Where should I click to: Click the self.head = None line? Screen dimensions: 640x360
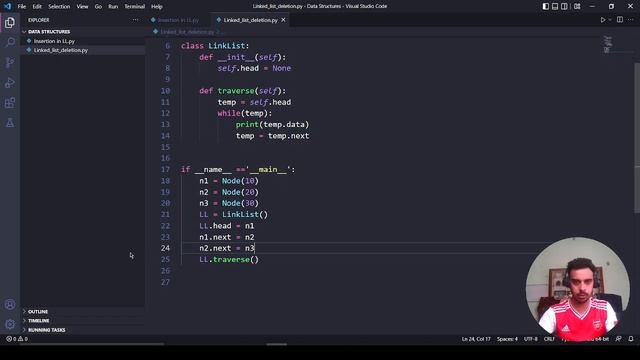pos(254,68)
